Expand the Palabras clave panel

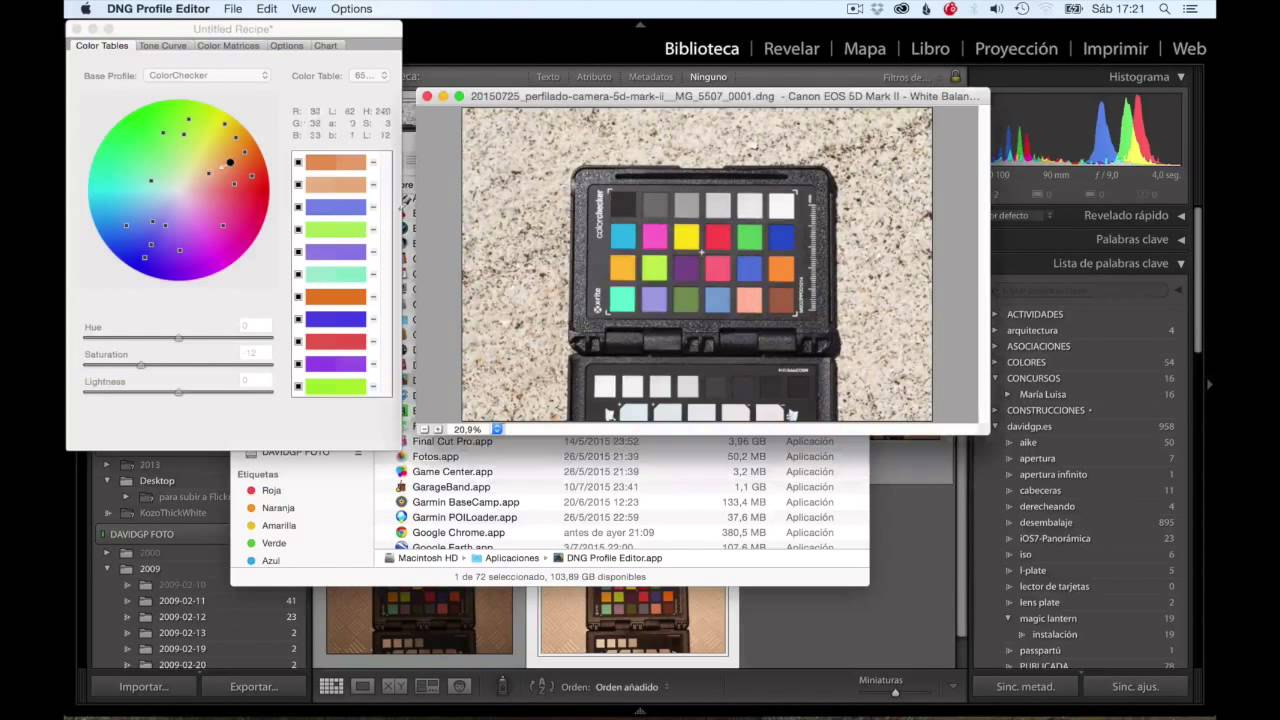click(x=1181, y=240)
